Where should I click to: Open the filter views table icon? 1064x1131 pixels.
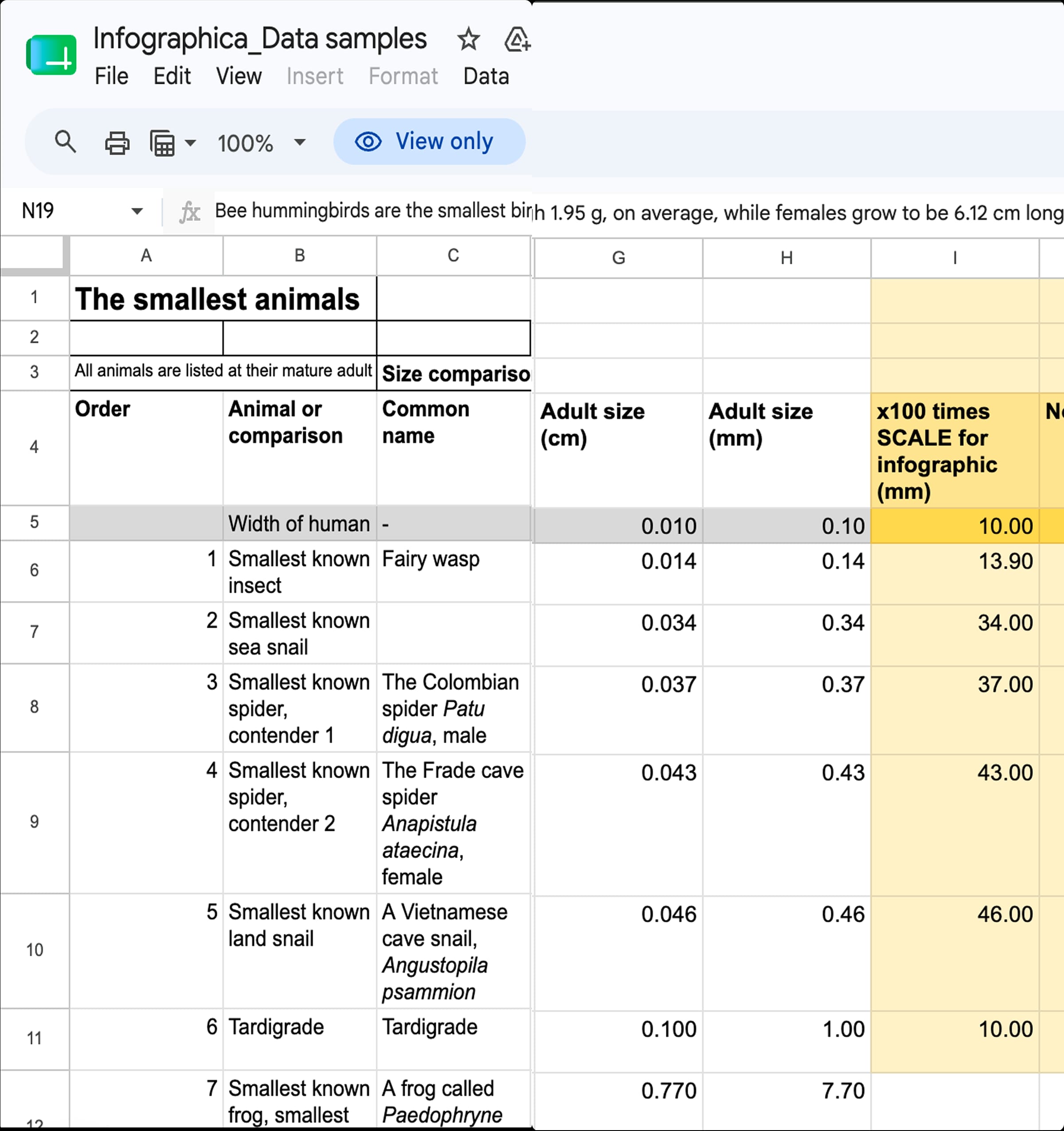click(x=162, y=143)
